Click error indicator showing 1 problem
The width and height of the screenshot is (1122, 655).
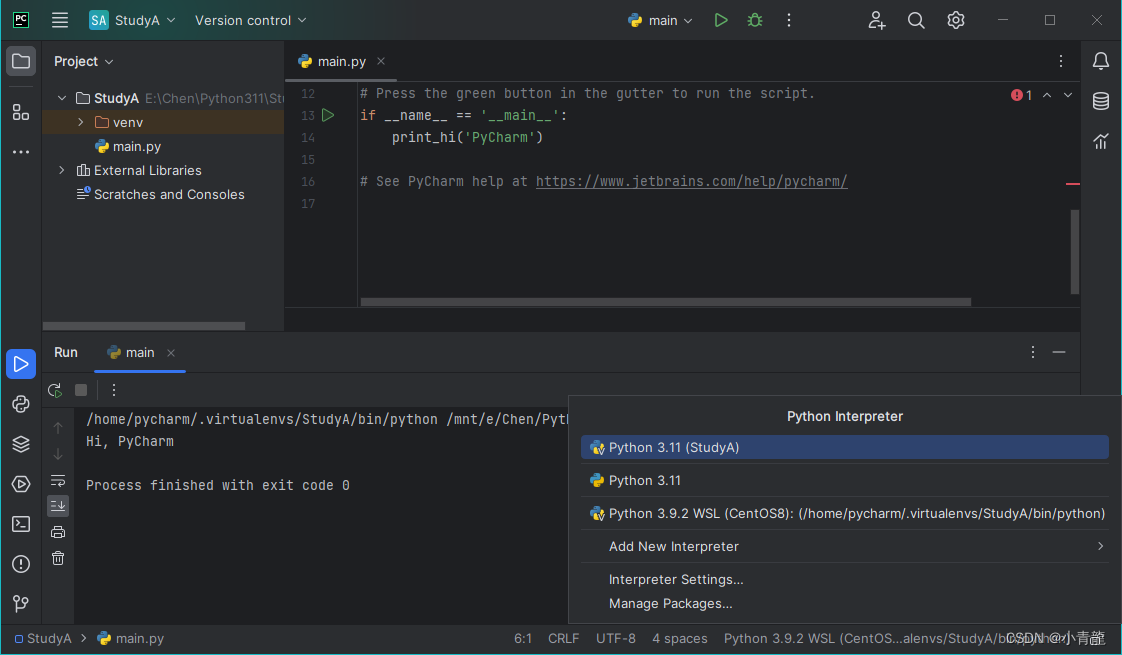coord(1021,95)
